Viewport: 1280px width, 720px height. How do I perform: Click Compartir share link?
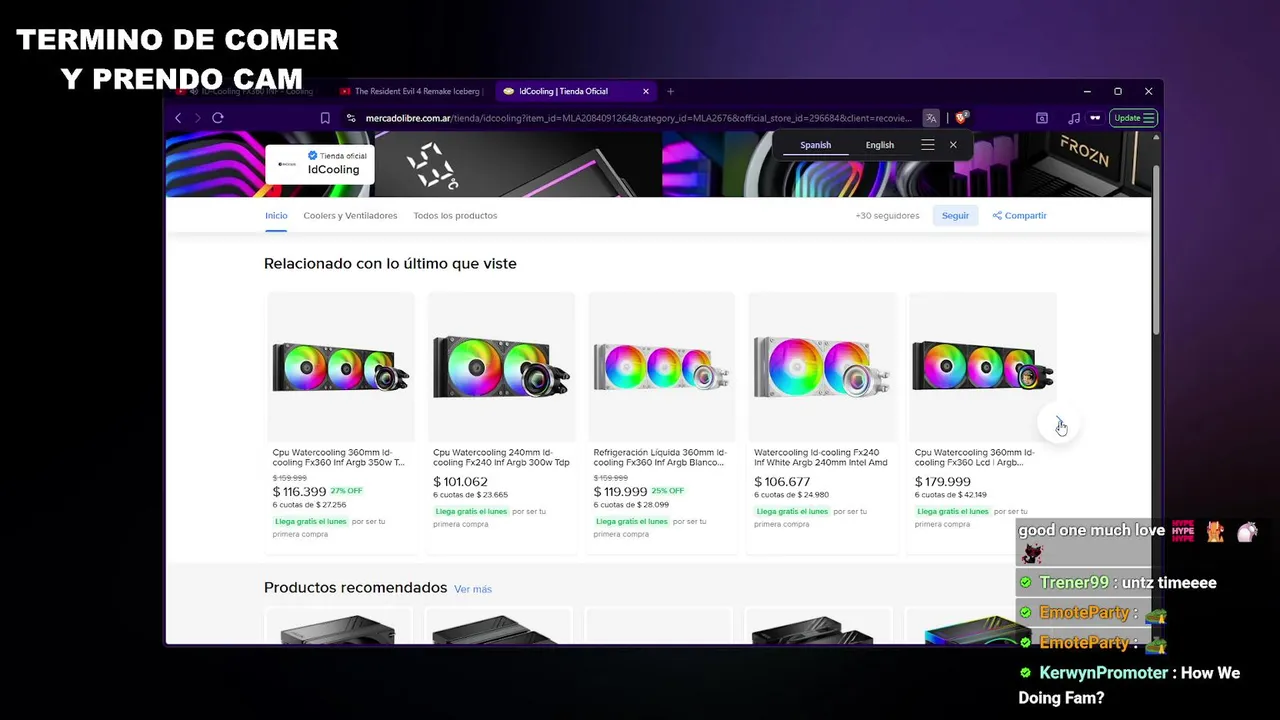(1019, 216)
